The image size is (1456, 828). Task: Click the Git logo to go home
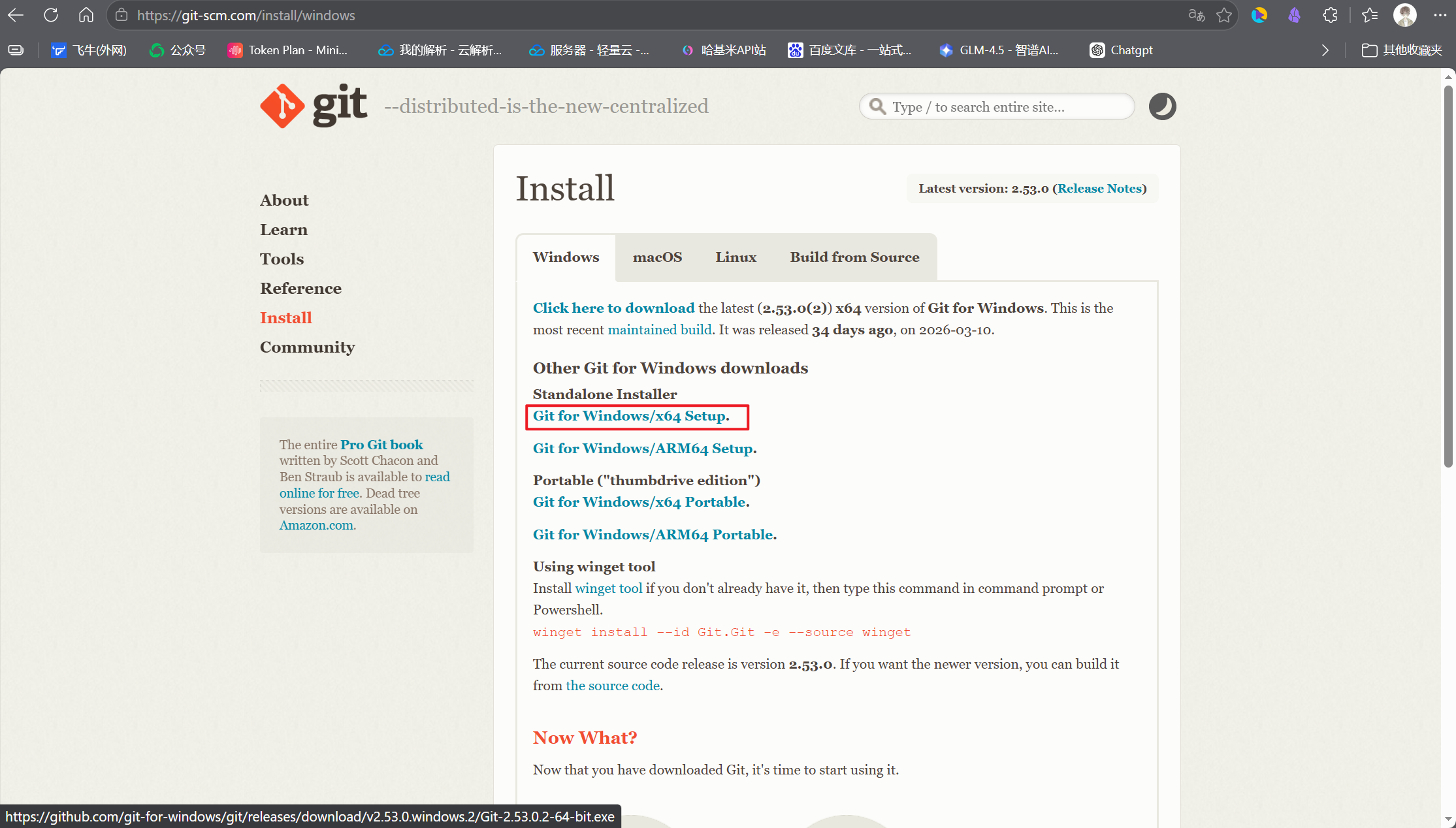click(314, 106)
